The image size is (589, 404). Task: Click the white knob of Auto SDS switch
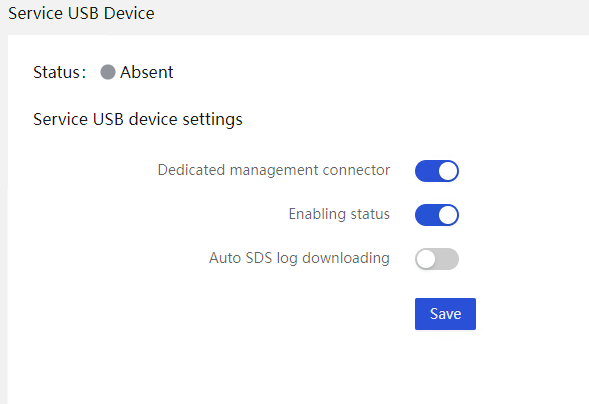pos(426,259)
